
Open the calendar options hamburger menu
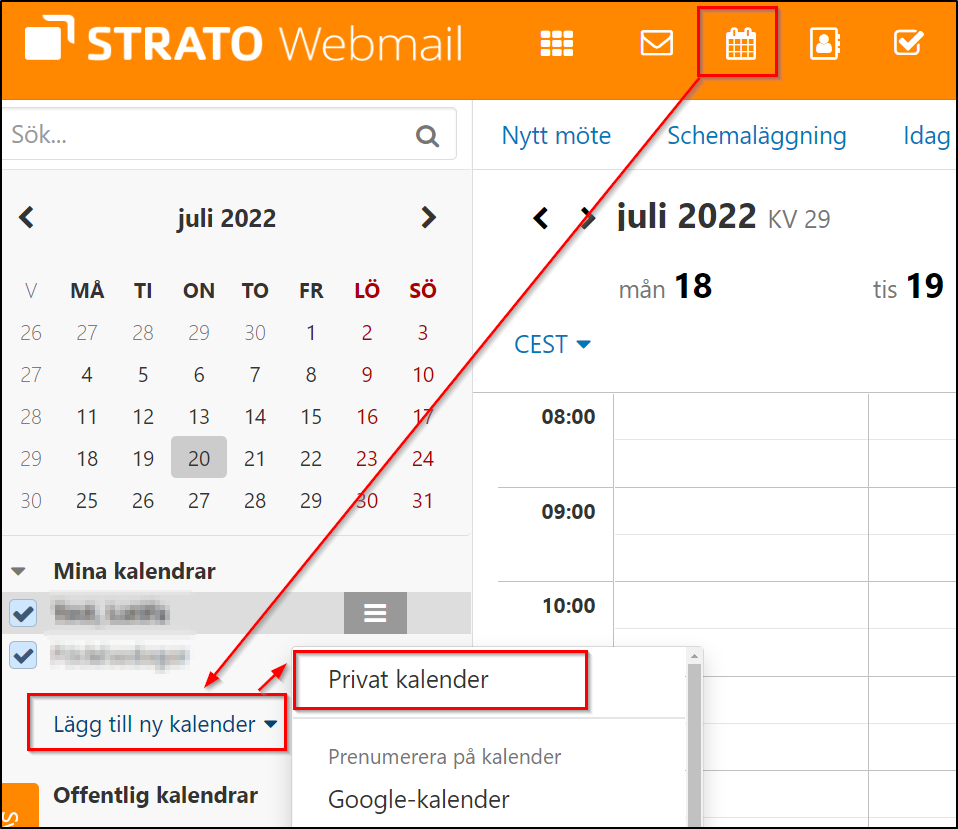tap(375, 613)
